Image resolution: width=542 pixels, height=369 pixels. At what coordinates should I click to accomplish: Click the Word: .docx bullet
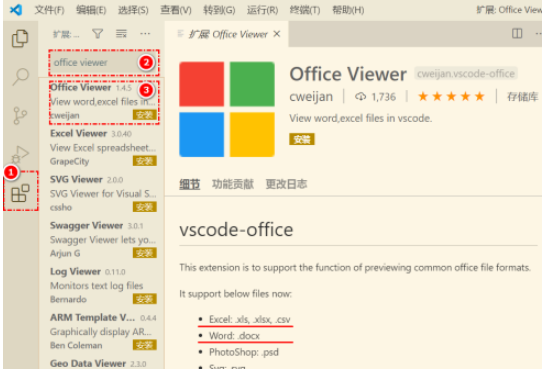[x=234, y=336]
